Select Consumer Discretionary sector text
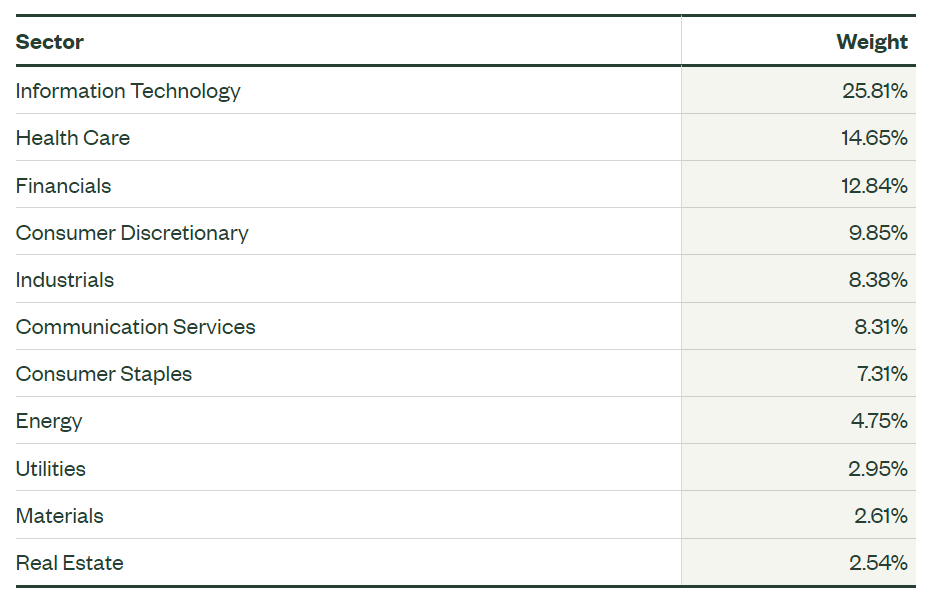The image size is (936, 604). (x=132, y=233)
